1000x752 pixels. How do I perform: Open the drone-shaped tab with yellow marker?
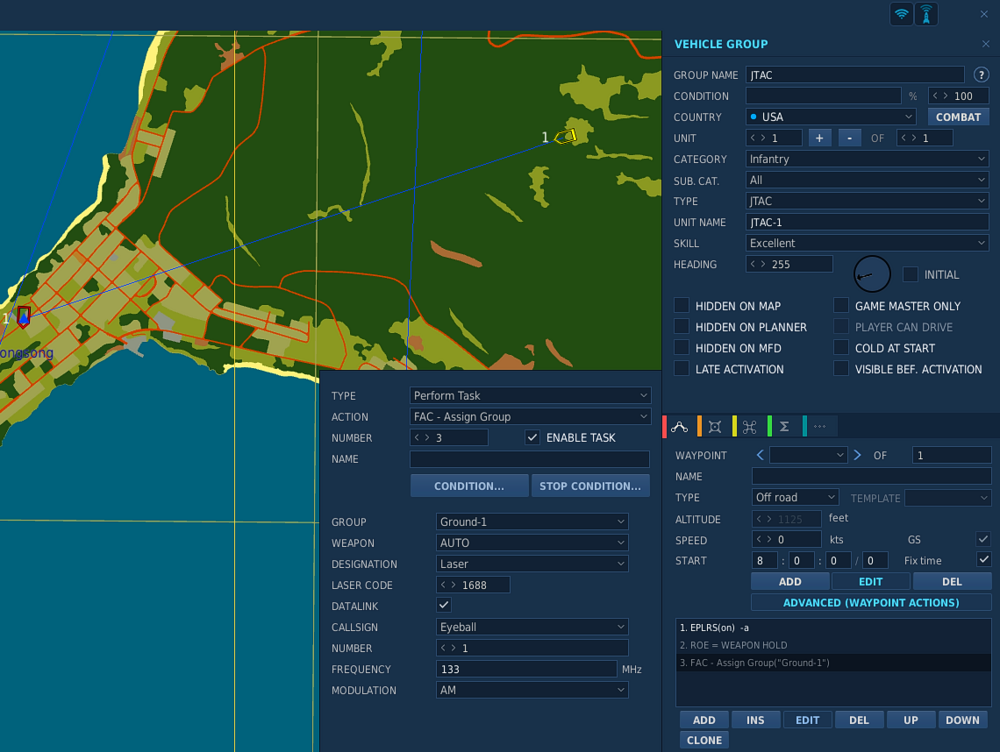click(750, 426)
